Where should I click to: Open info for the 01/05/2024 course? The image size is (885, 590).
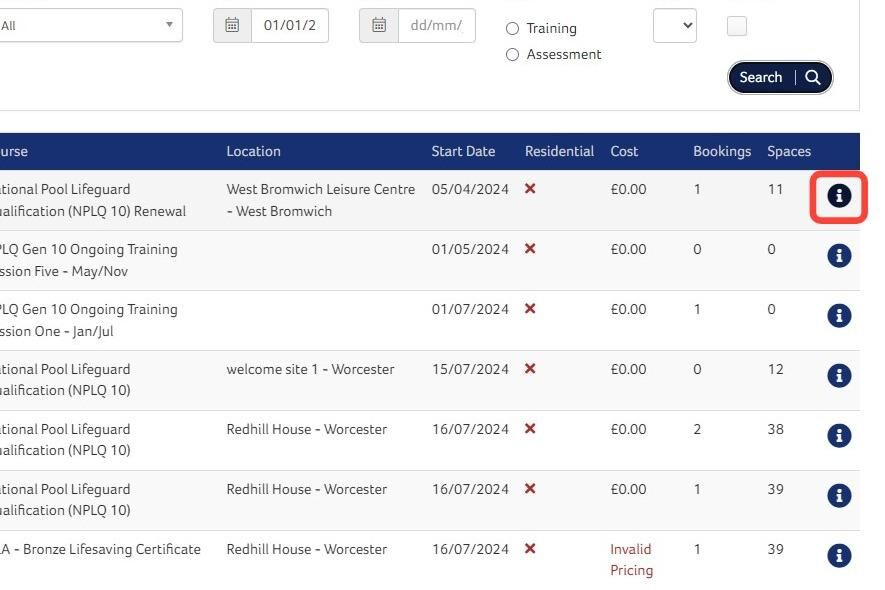coord(839,256)
